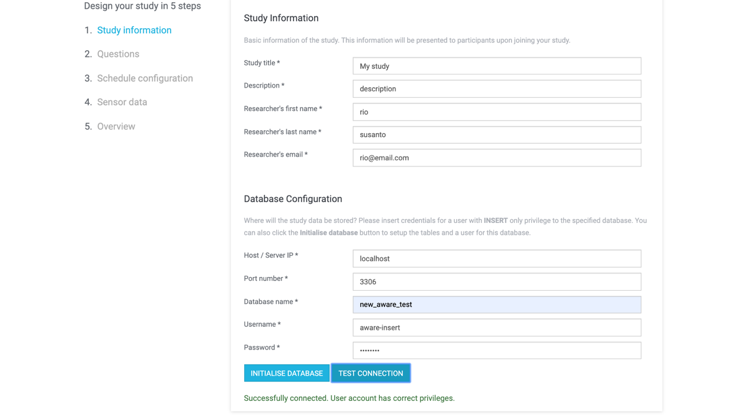Focus the Username input field
This screenshot has width=744, height=418.
[x=497, y=328]
